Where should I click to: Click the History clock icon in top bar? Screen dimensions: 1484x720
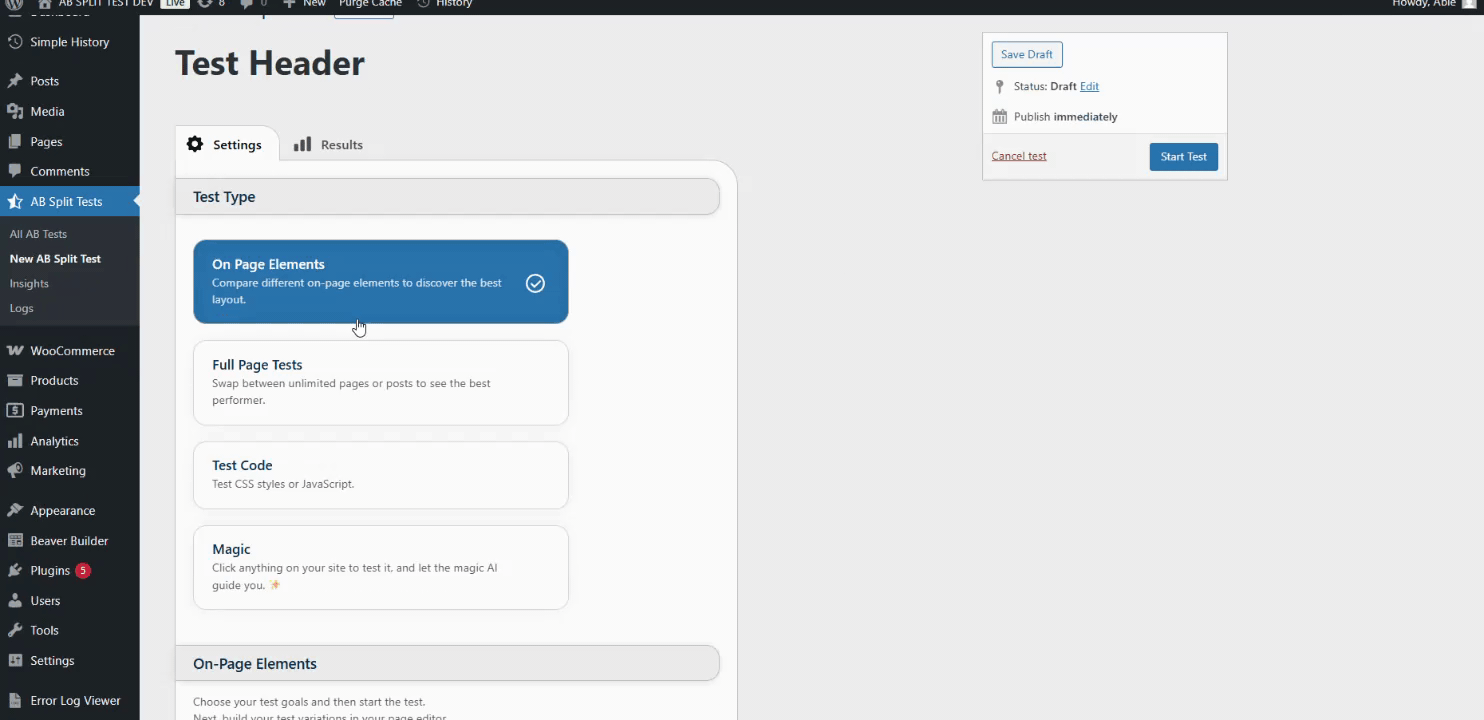pyautogui.click(x=423, y=3)
